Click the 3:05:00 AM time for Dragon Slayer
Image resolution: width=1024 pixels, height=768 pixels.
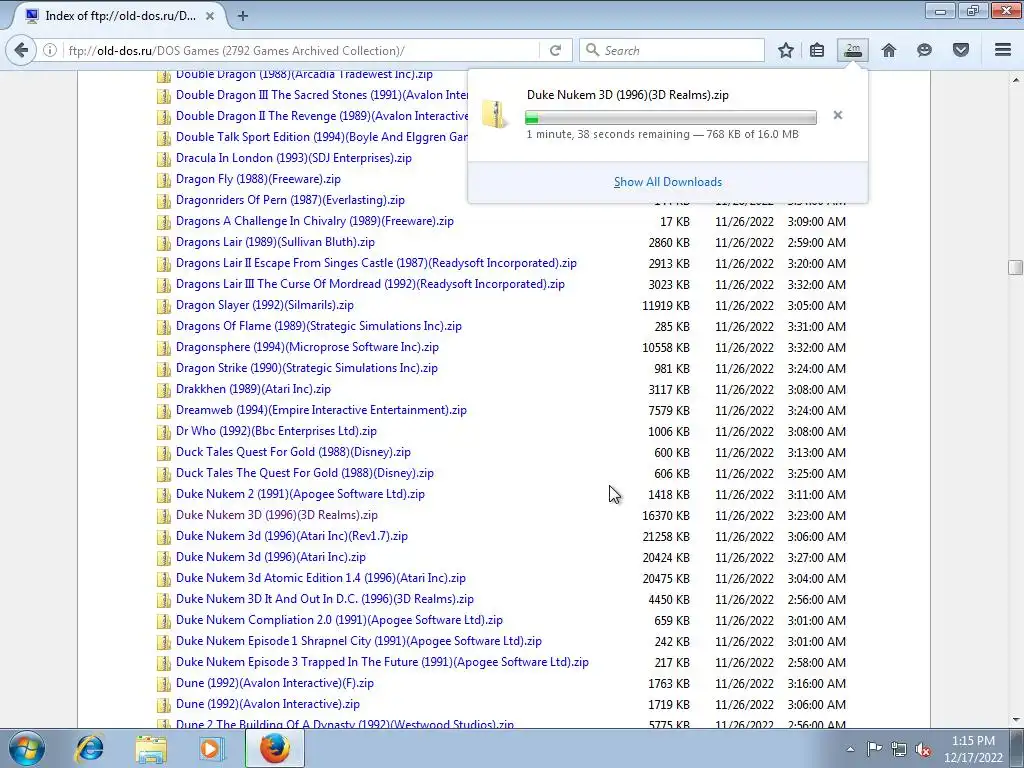[816, 306]
